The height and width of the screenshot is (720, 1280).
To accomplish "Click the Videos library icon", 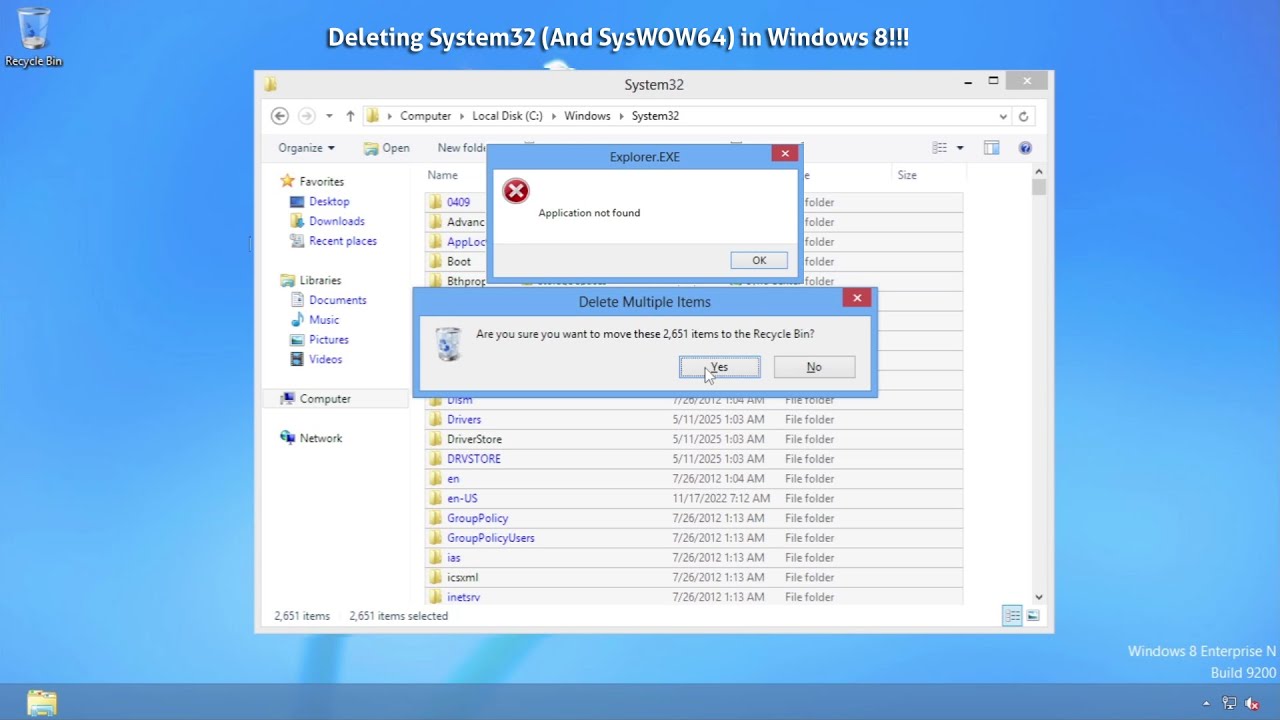I will [297, 360].
